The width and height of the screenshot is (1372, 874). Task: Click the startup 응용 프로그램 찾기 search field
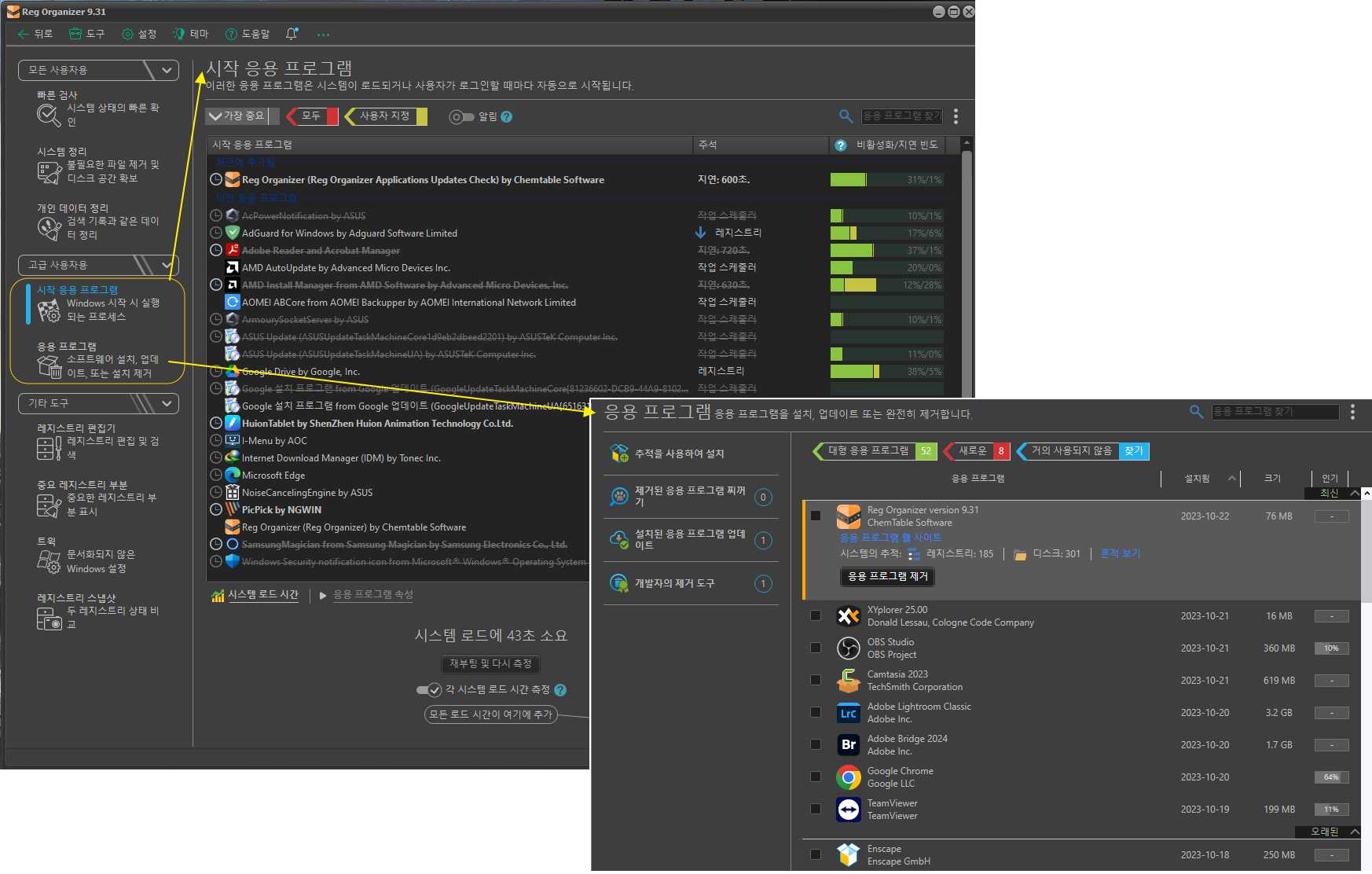click(902, 116)
